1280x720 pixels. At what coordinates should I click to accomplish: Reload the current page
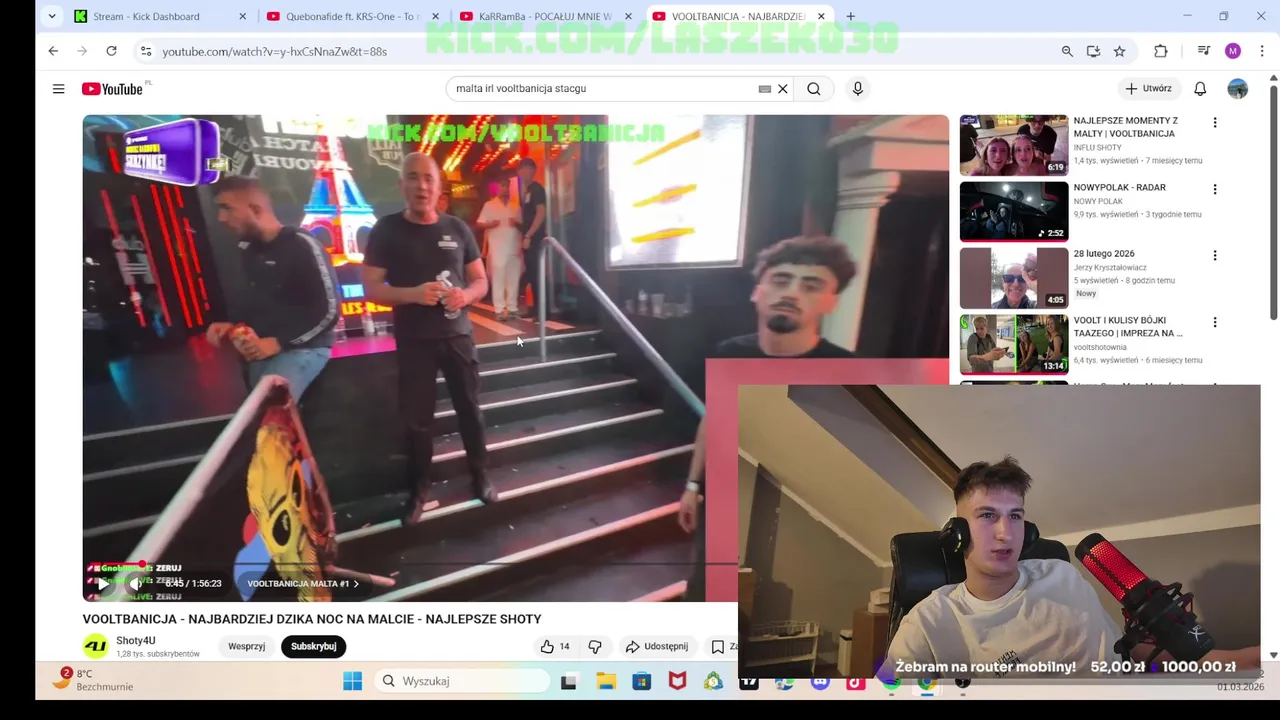tap(111, 51)
